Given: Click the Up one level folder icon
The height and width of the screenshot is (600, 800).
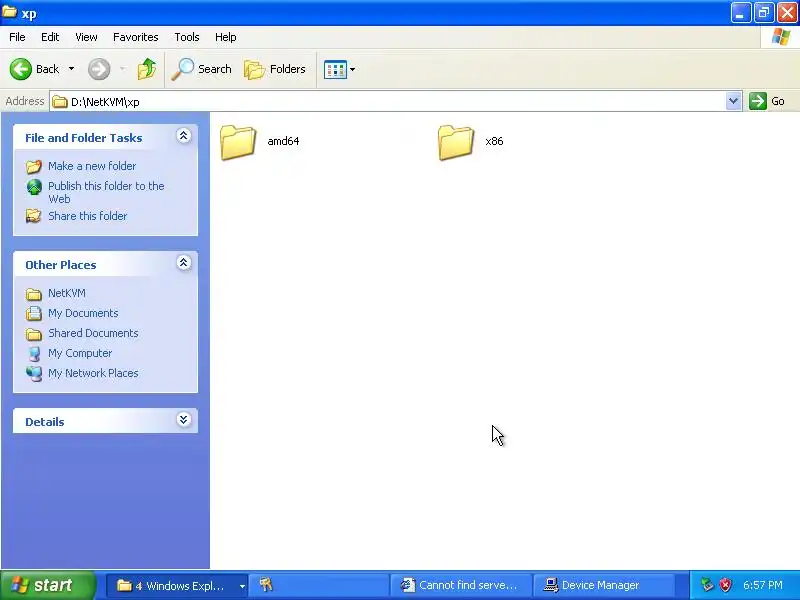Looking at the screenshot, I should pyautogui.click(x=147, y=69).
